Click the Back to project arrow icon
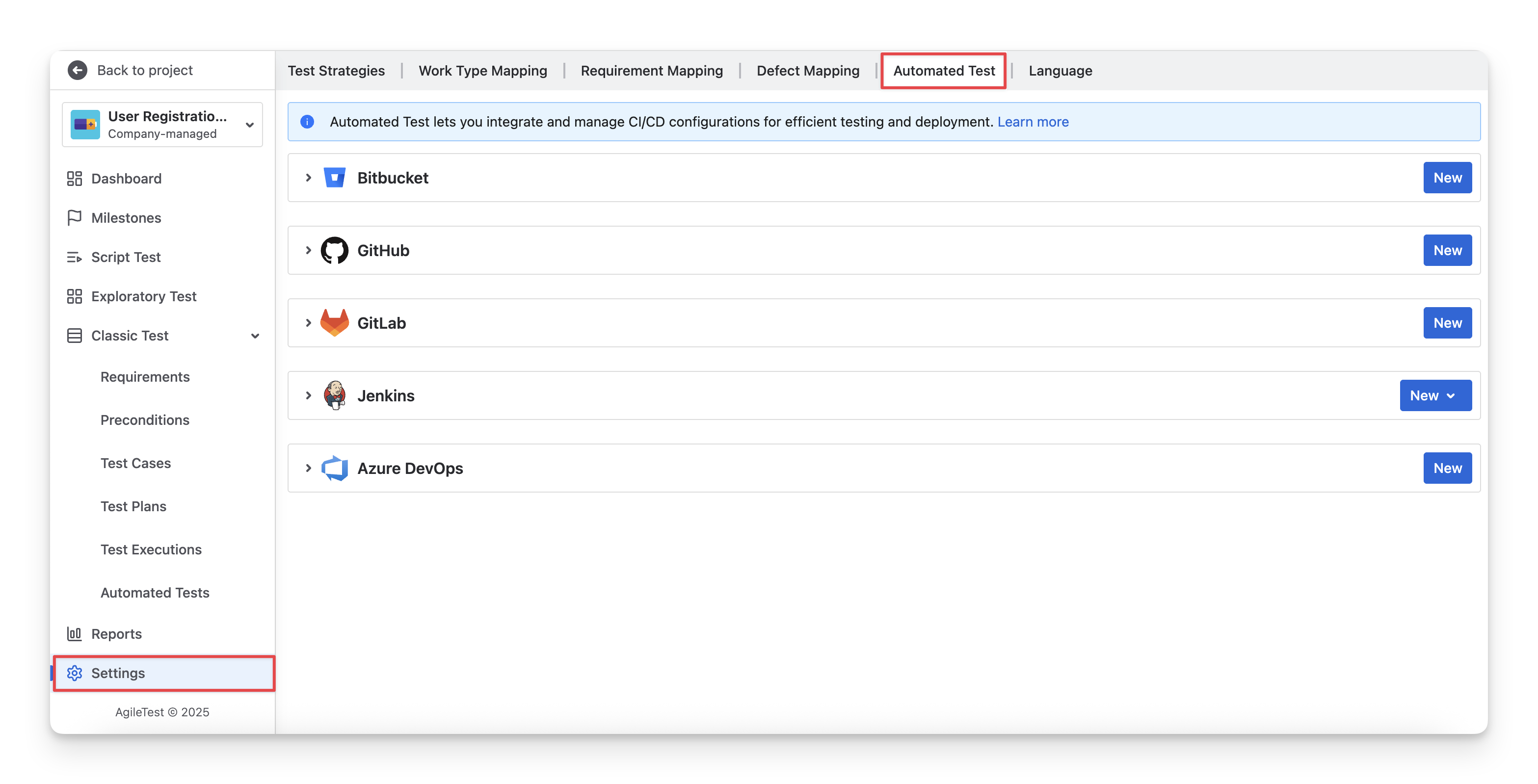Image resolution: width=1538 pixels, height=784 pixels. coord(77,71)
